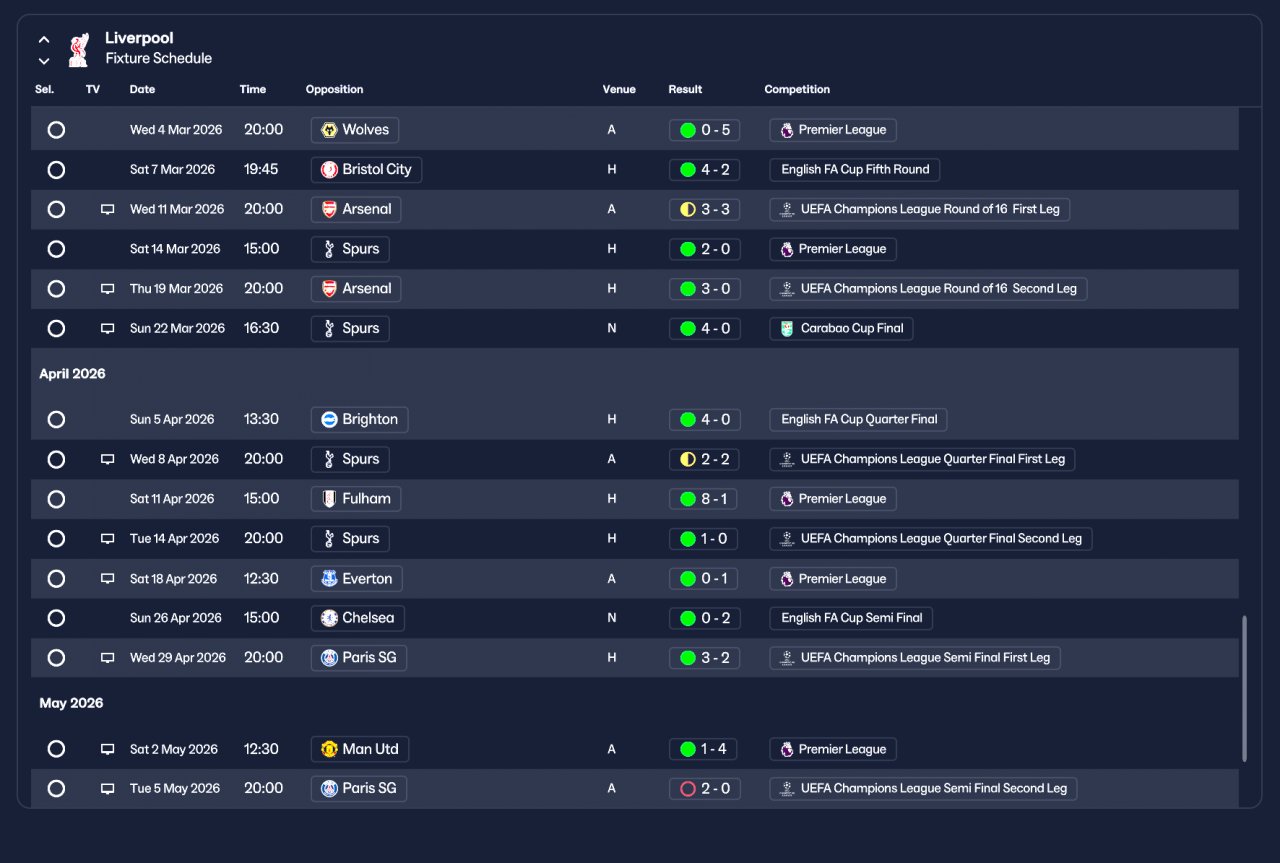Image resolution: width=1280 pixels, height=863 pixels.
Task: Click TV icon on Tue 5 May Paris SG row
Action: click(x=107, y=789)
